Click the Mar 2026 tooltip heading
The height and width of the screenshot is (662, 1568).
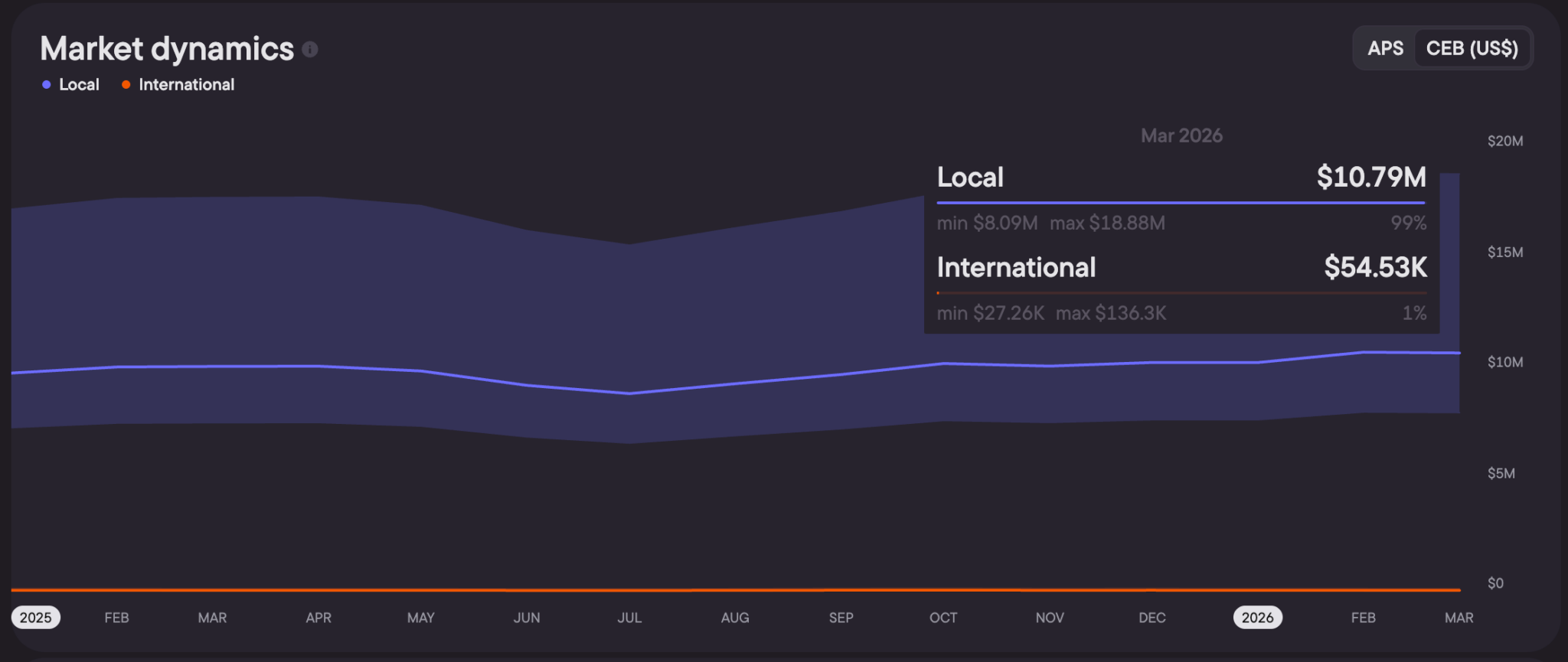(1181, 135)
